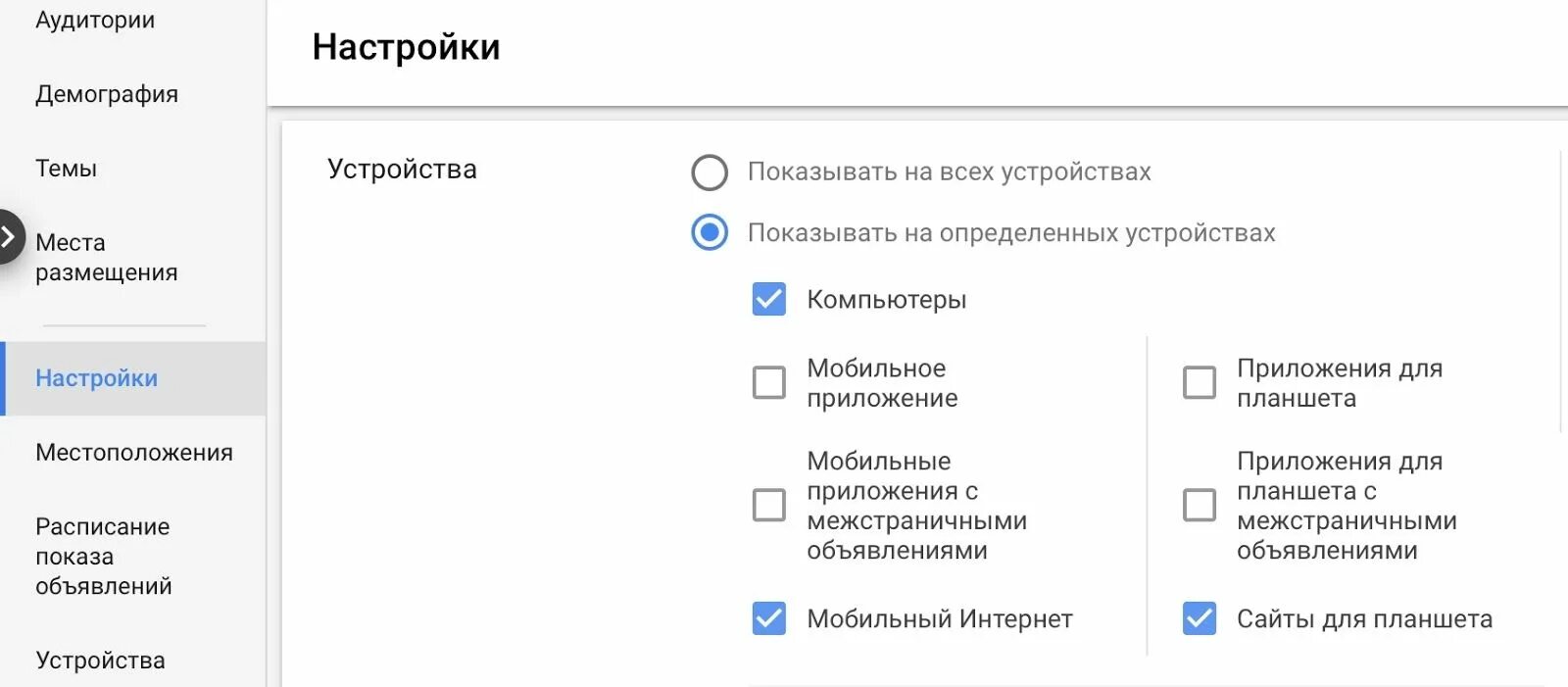Expand the collapsed sidebar arrow button
Viewport: 1568px width, 687px height.
point(9,236)
